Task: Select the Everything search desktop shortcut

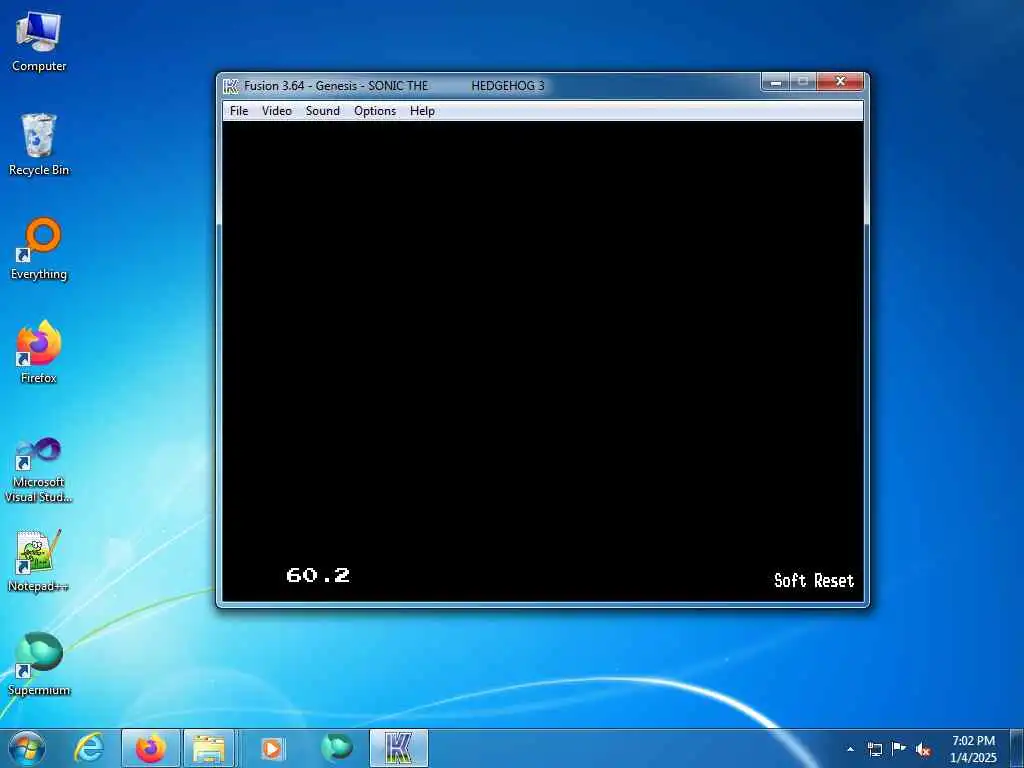Action: coord(39,249)
